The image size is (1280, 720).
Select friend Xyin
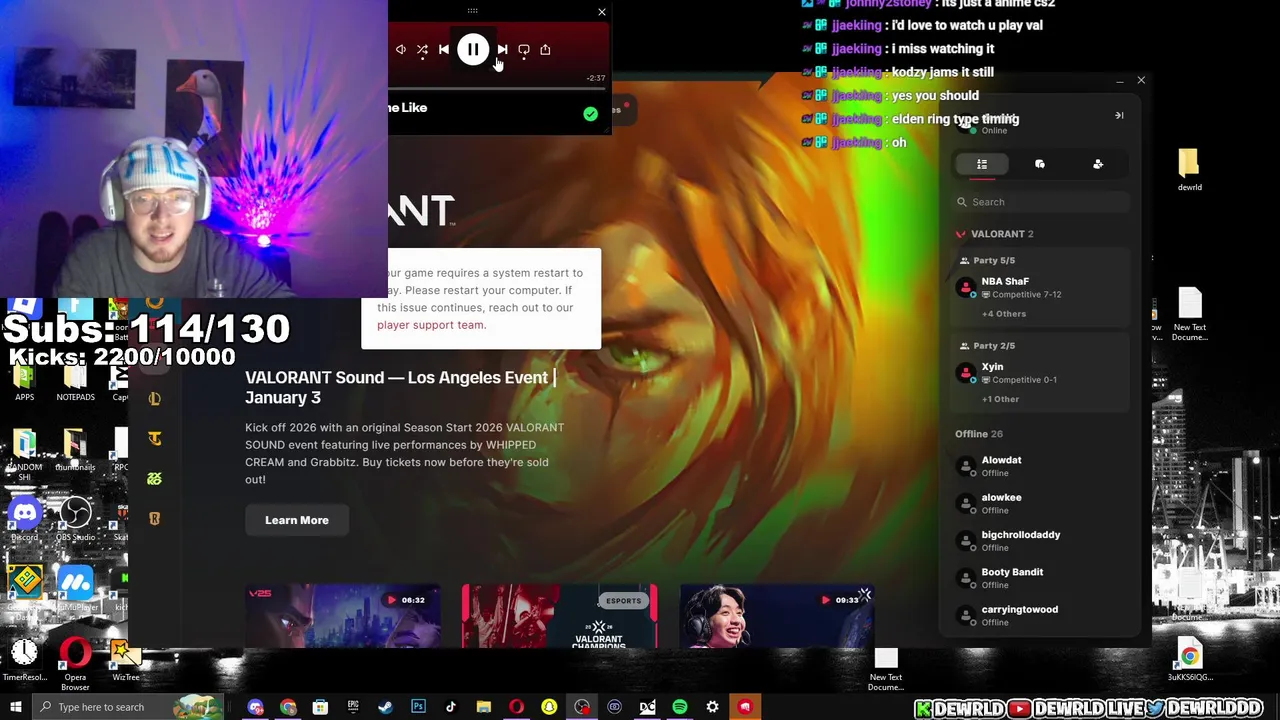pyautogui.click(x=1040, y=373)
